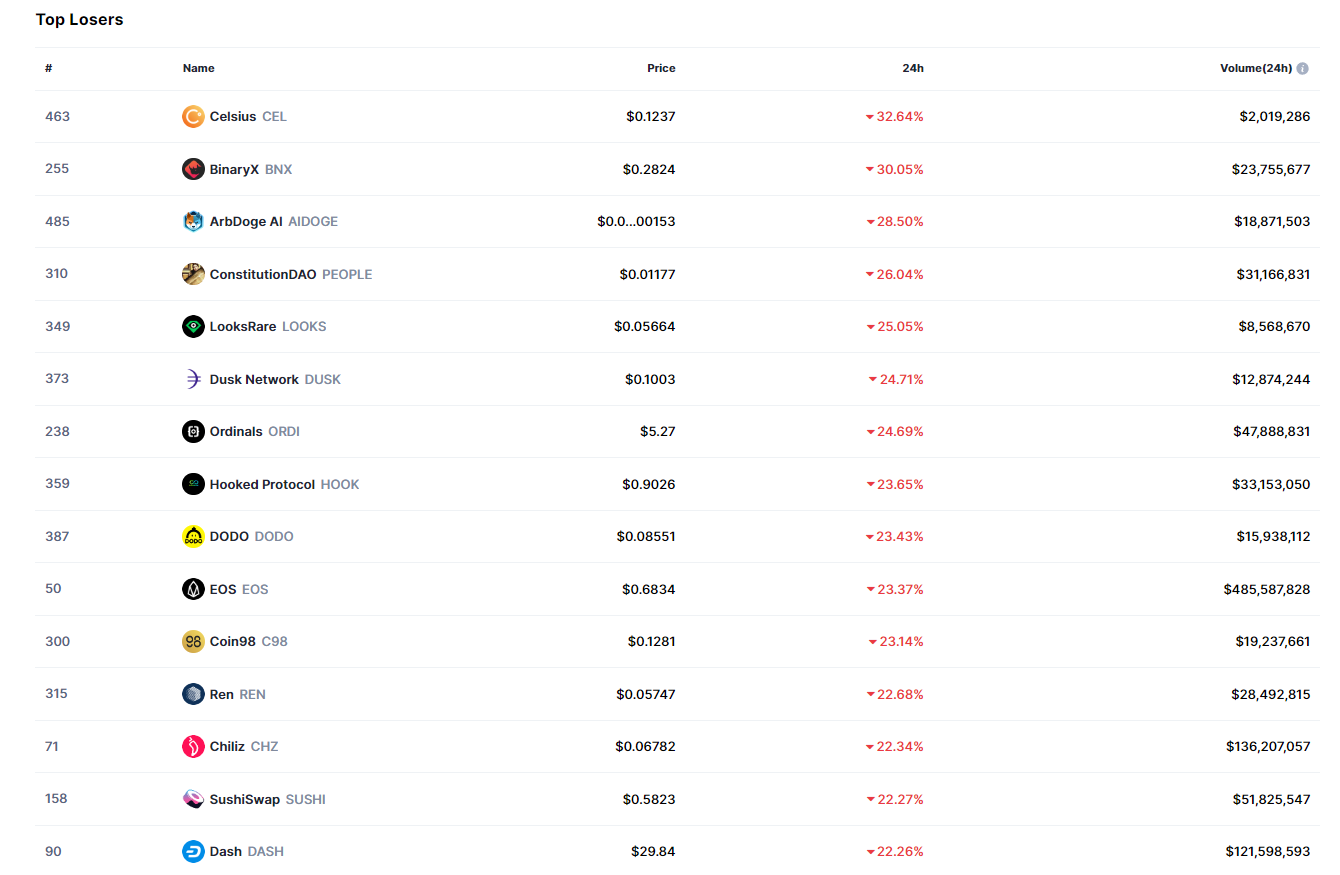Sort by the Volume(24h) column header
Image resolution: width=1340 pixels, height=875 pixels.
1255,69
